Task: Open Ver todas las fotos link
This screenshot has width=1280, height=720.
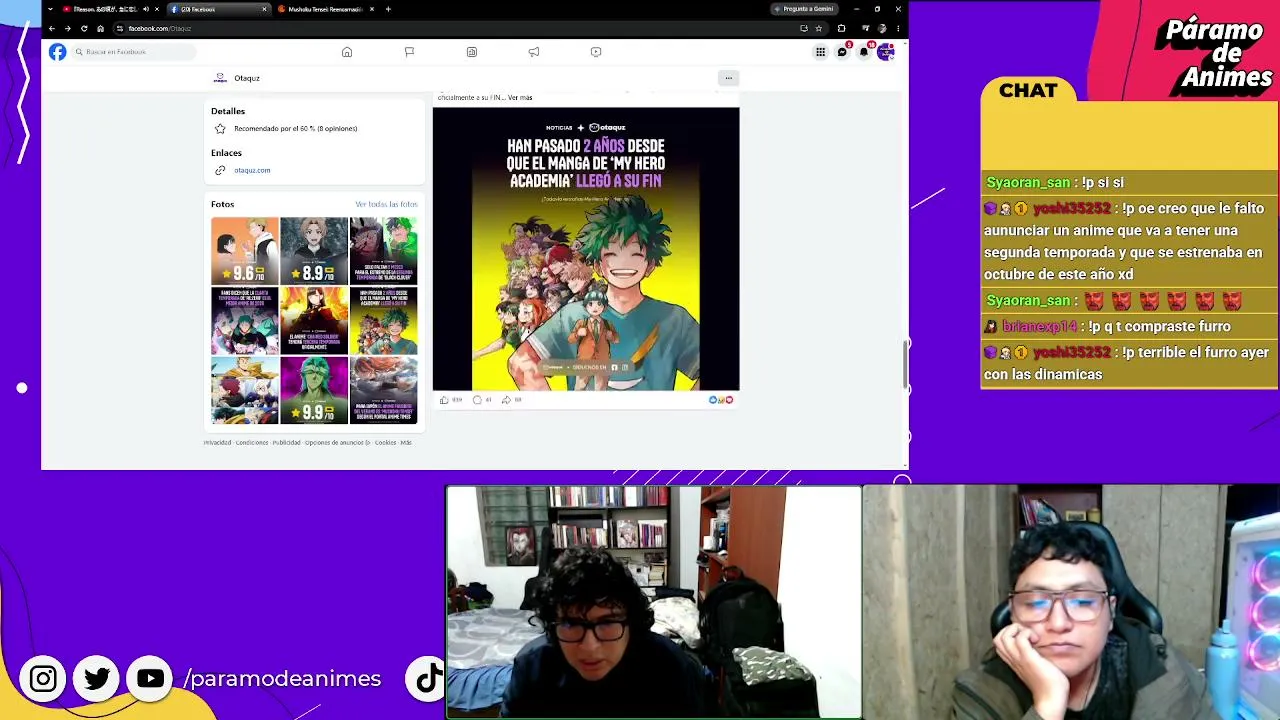Action: (386, 204)
